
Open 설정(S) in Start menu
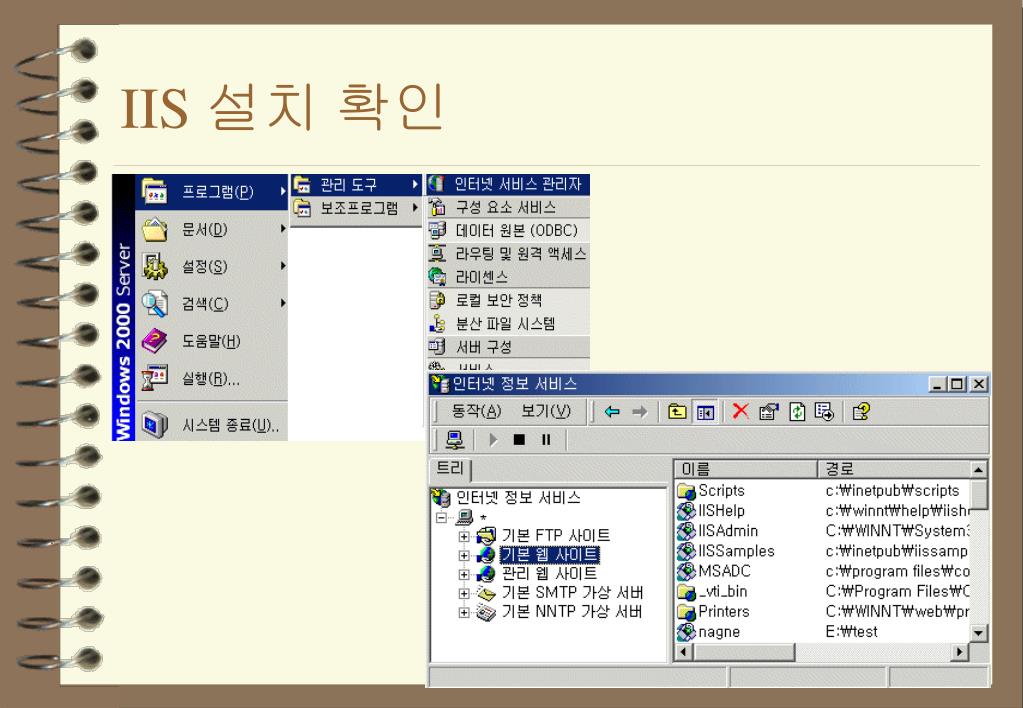212,266
